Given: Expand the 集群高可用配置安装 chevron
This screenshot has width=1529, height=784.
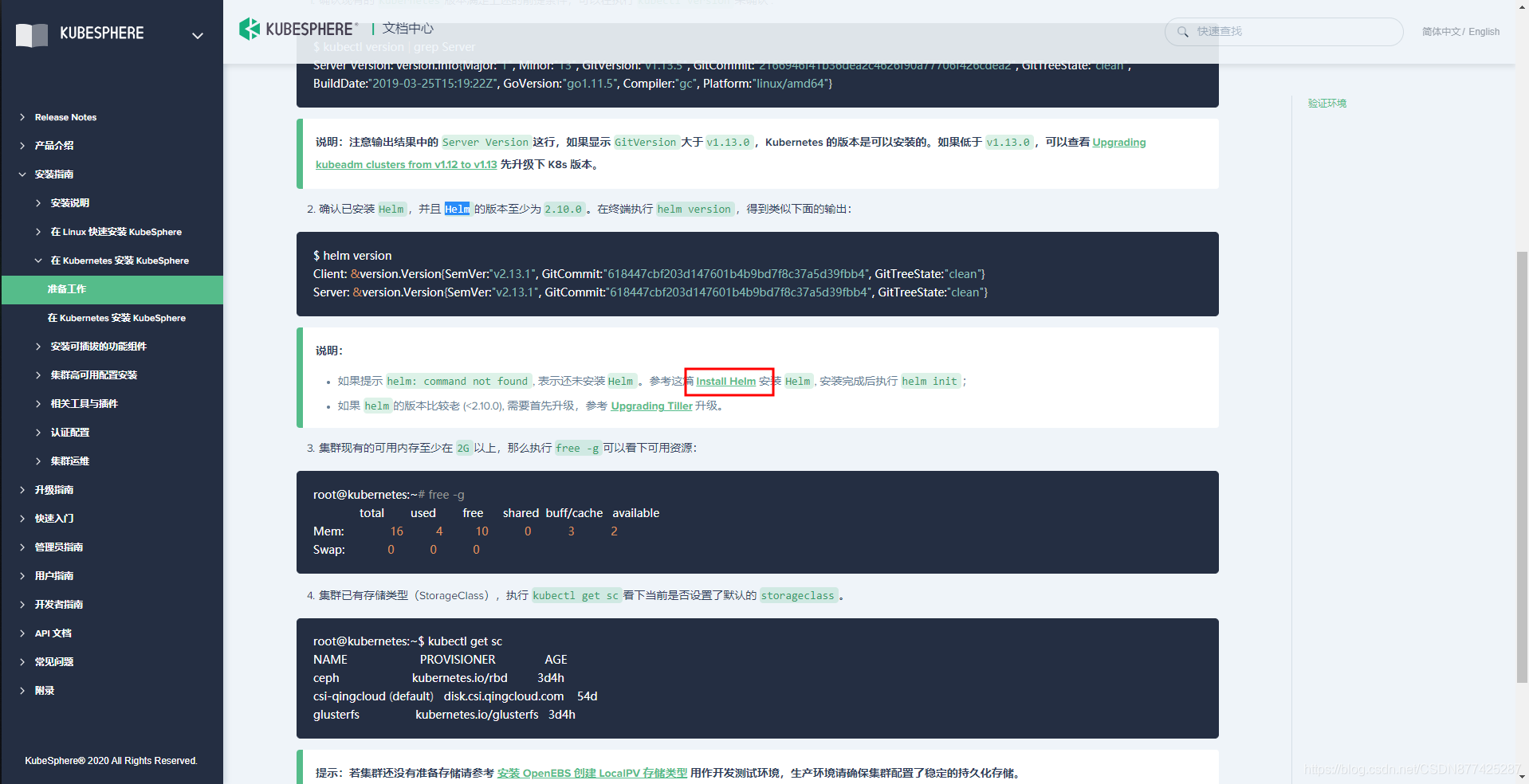Looking at the screenshot, I should click(x=38, y=375).
